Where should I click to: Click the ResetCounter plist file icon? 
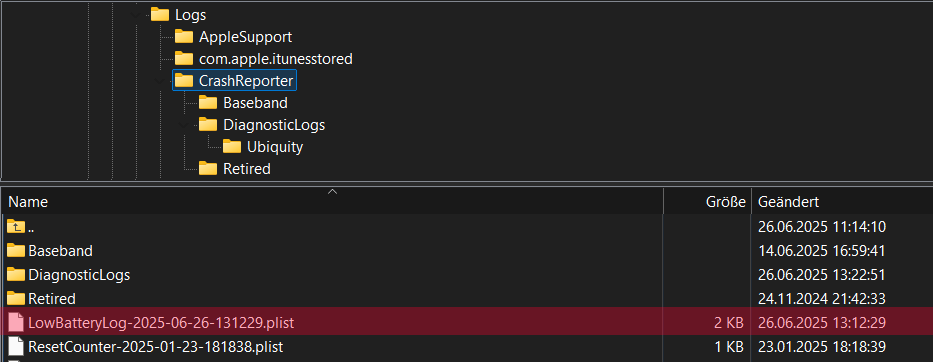16,346
